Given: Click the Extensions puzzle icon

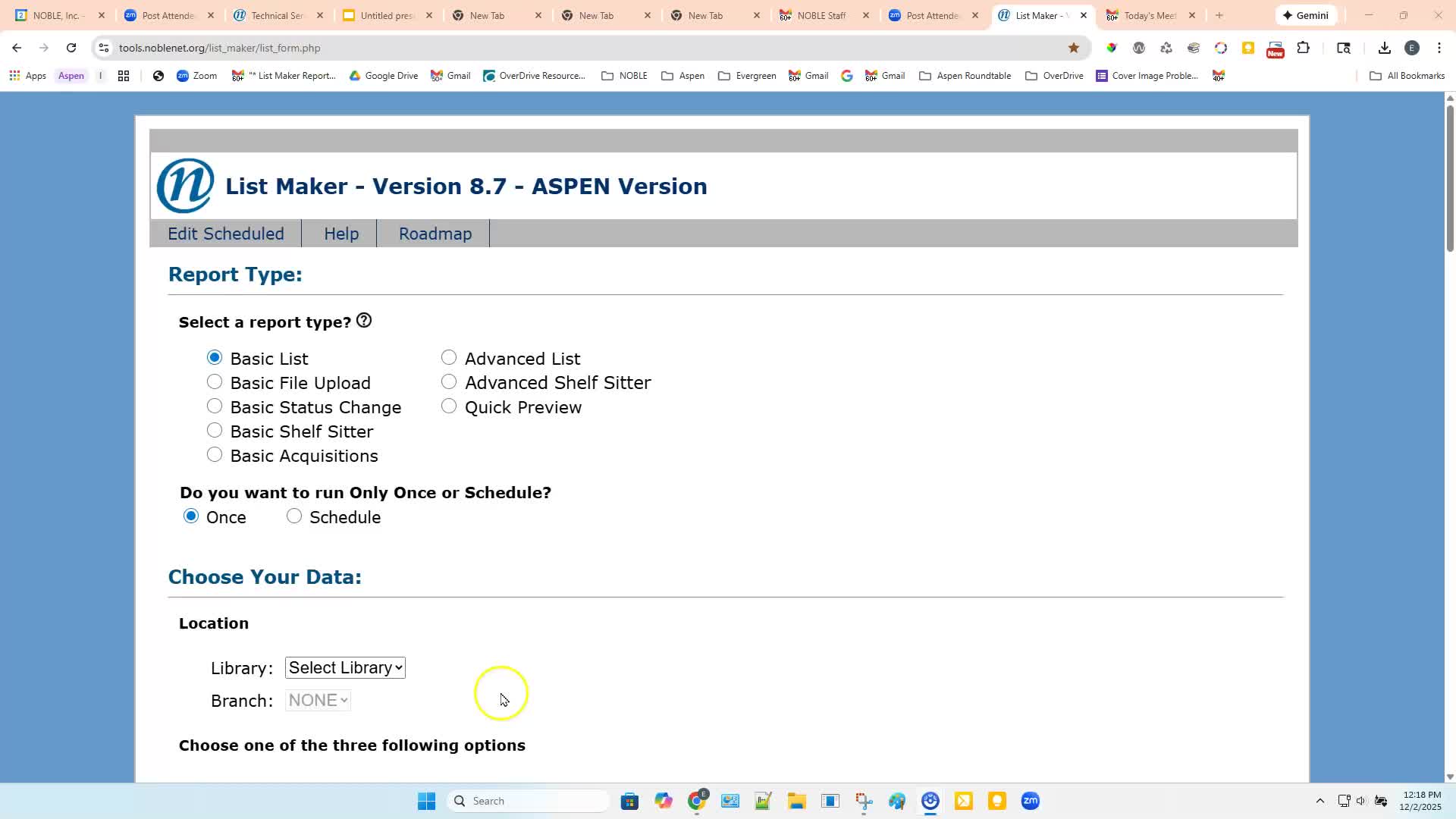Looking at the screenshot, I should tap(1303, 48).
